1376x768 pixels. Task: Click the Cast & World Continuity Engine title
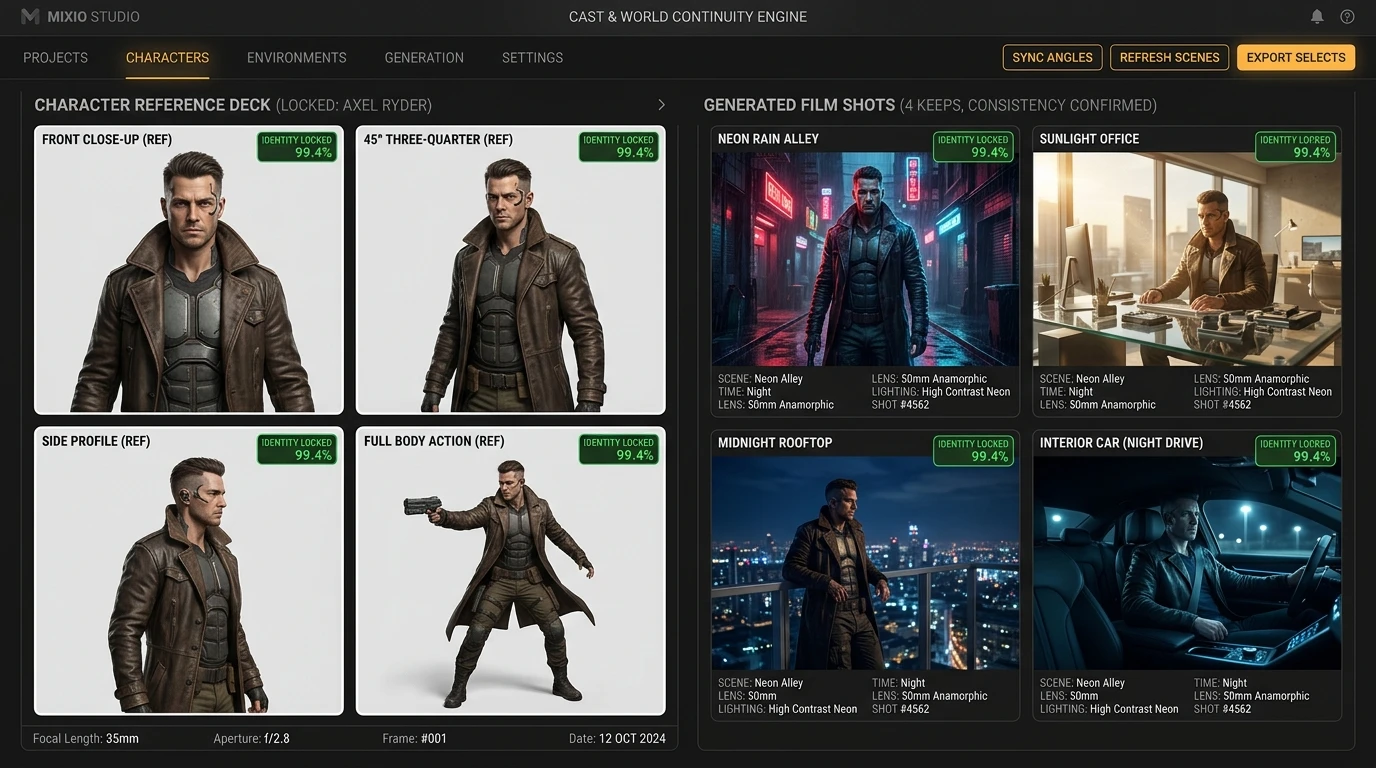(x=688, y=17)
